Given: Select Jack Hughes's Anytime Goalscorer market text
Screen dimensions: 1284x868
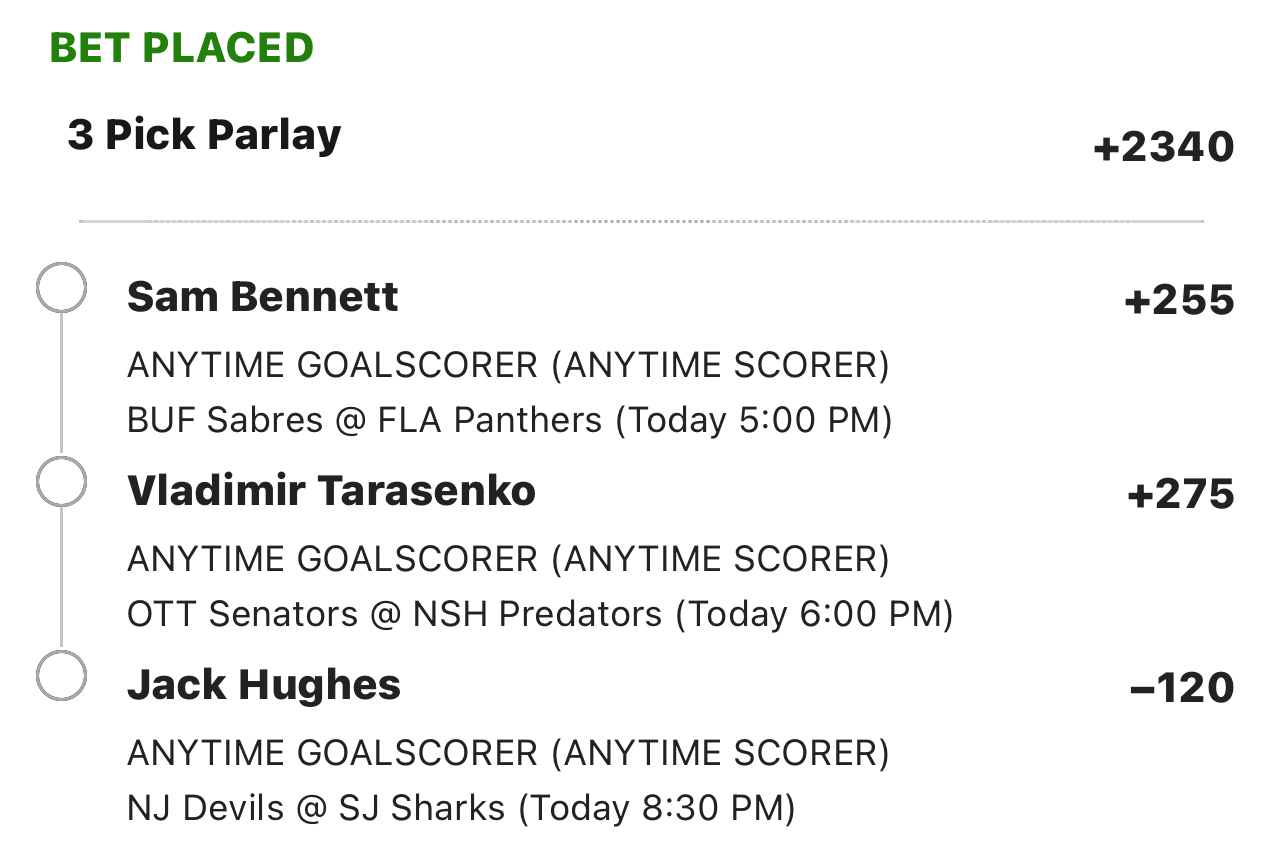Looking at the screenshot, I should 508,754.
